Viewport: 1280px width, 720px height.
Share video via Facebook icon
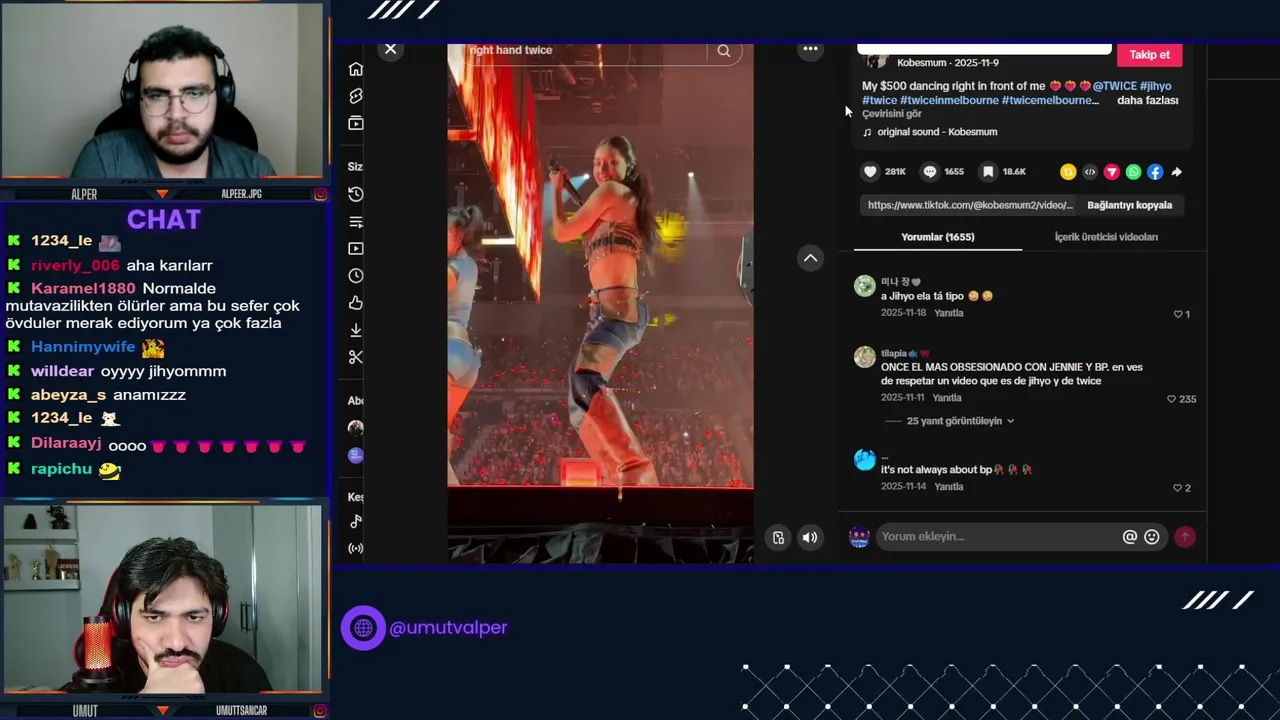1155,172
